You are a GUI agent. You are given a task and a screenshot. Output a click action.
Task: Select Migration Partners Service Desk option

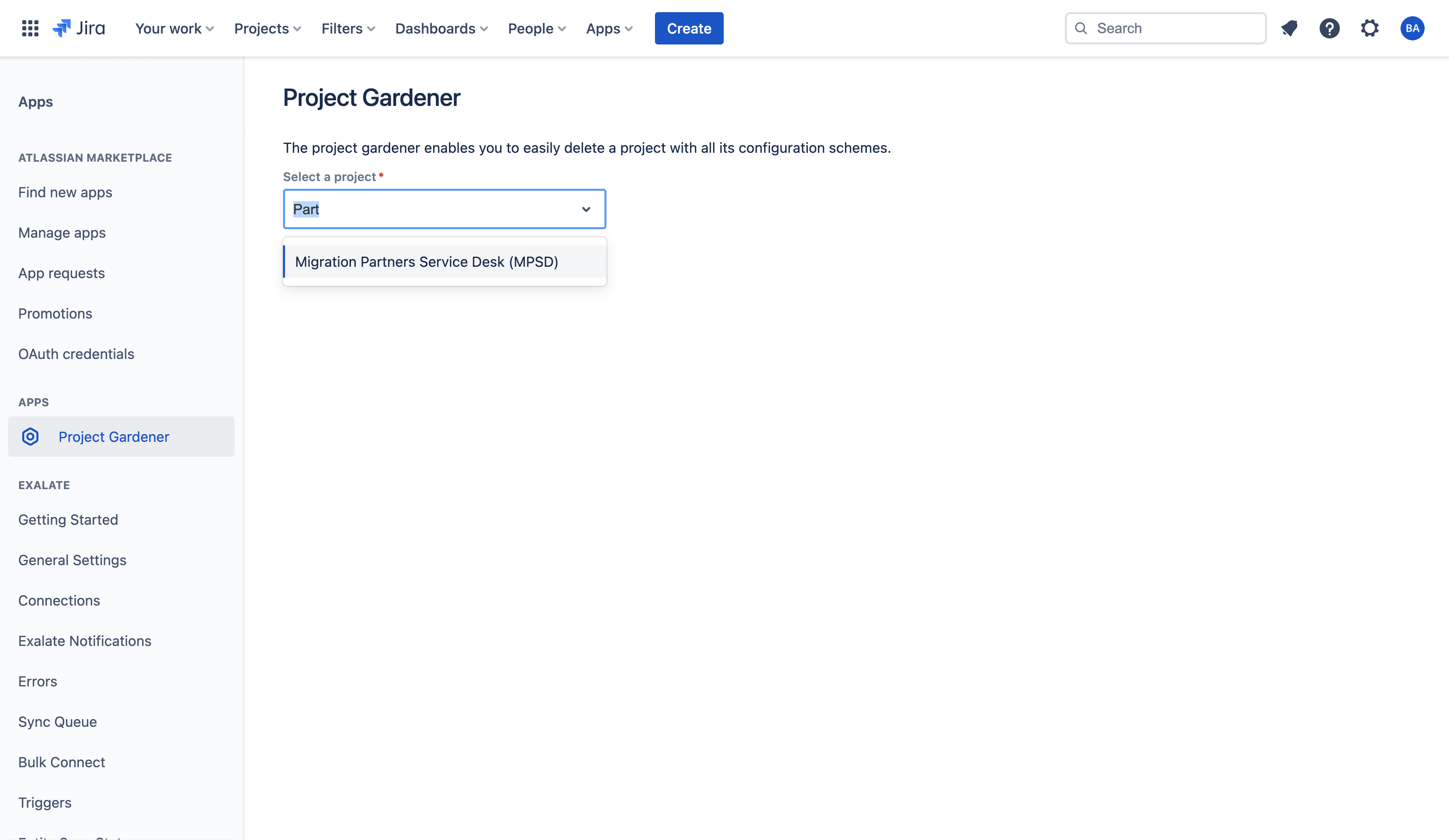[427, 262]
